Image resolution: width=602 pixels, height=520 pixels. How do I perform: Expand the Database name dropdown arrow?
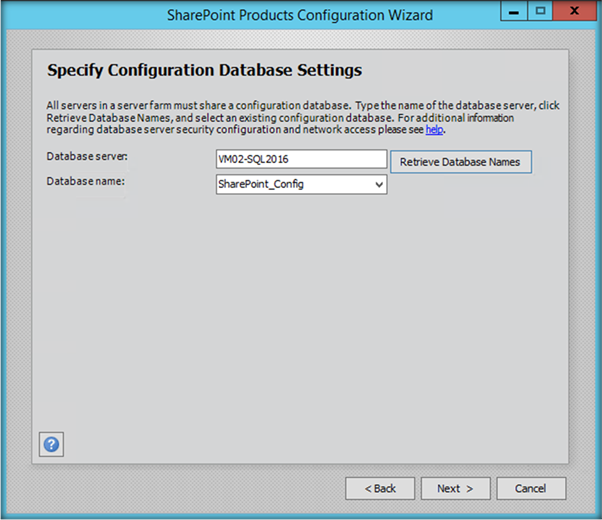pyautogui.click(x=378, y=185)
